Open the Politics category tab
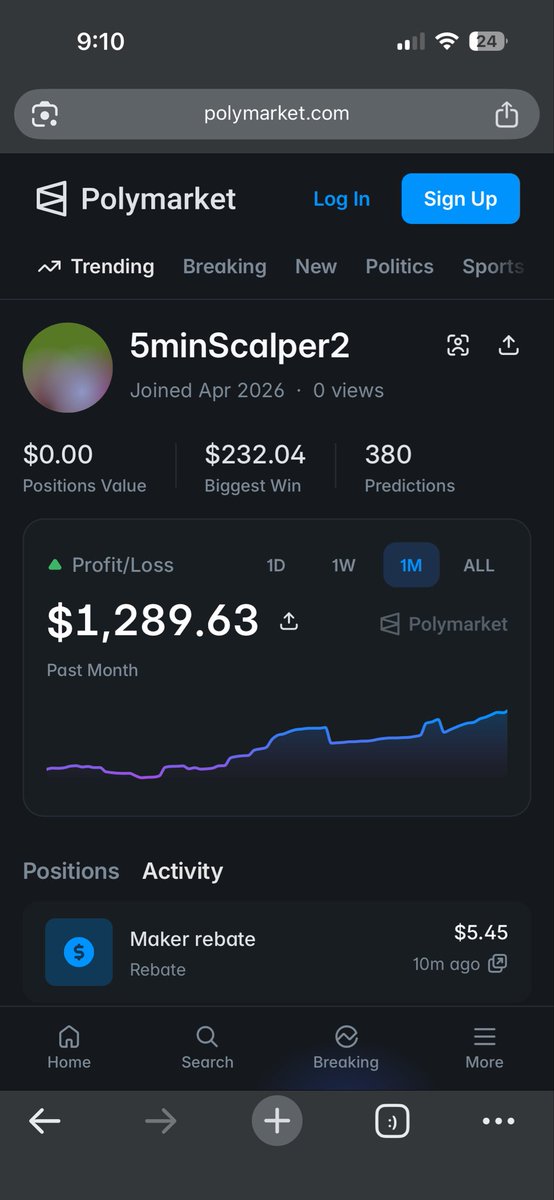The height and width of the screenshot is (1200, 554). 400,267
